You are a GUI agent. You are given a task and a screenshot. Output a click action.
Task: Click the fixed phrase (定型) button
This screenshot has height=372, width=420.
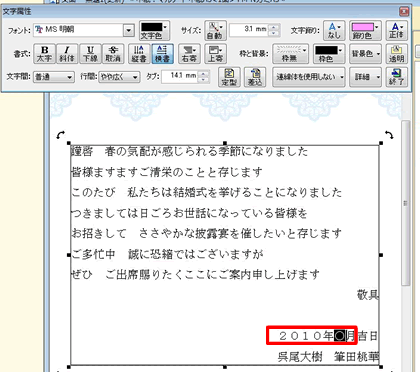[229, 77]
